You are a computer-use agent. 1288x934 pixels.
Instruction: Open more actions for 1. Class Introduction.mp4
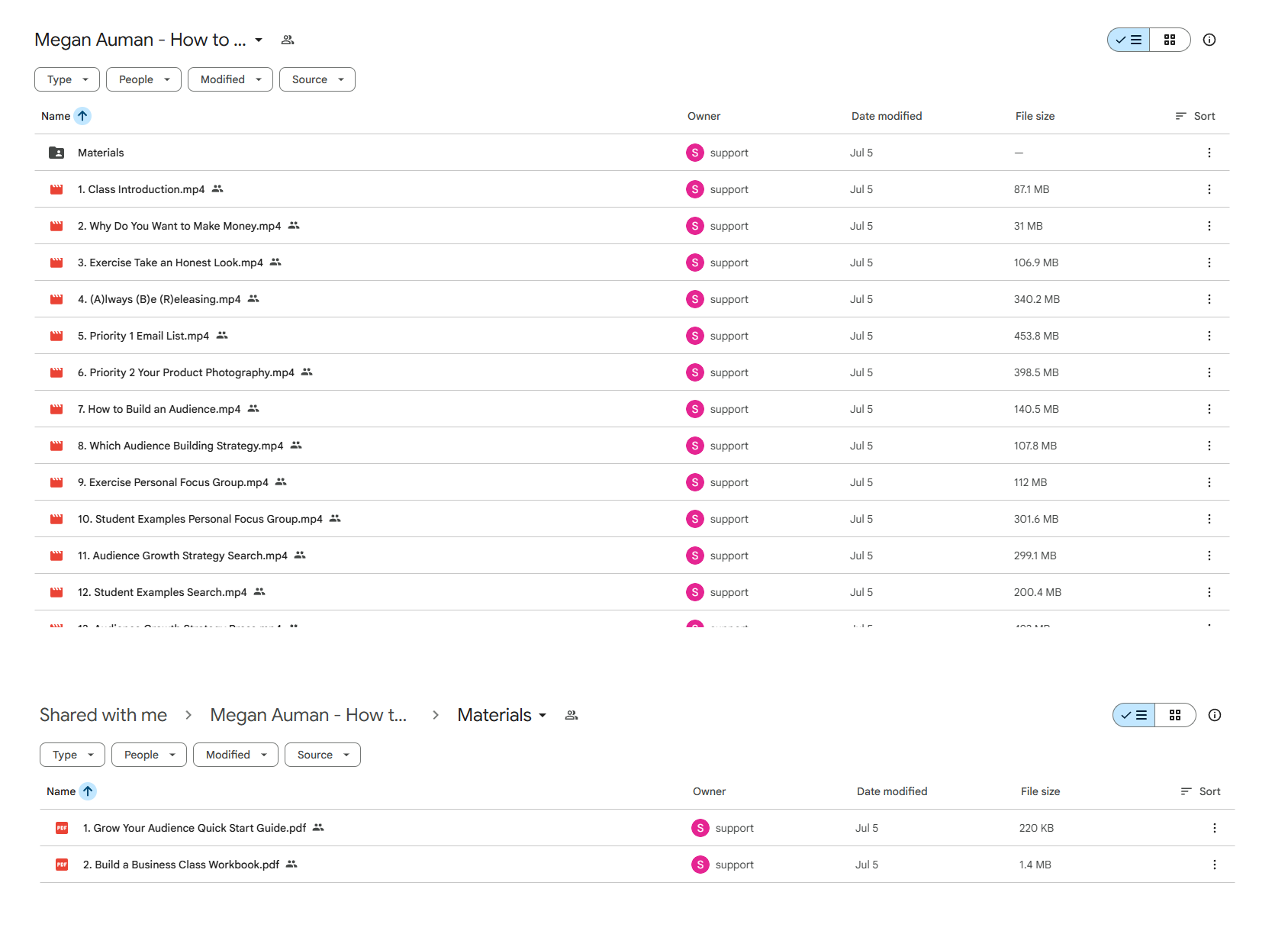1209,189
